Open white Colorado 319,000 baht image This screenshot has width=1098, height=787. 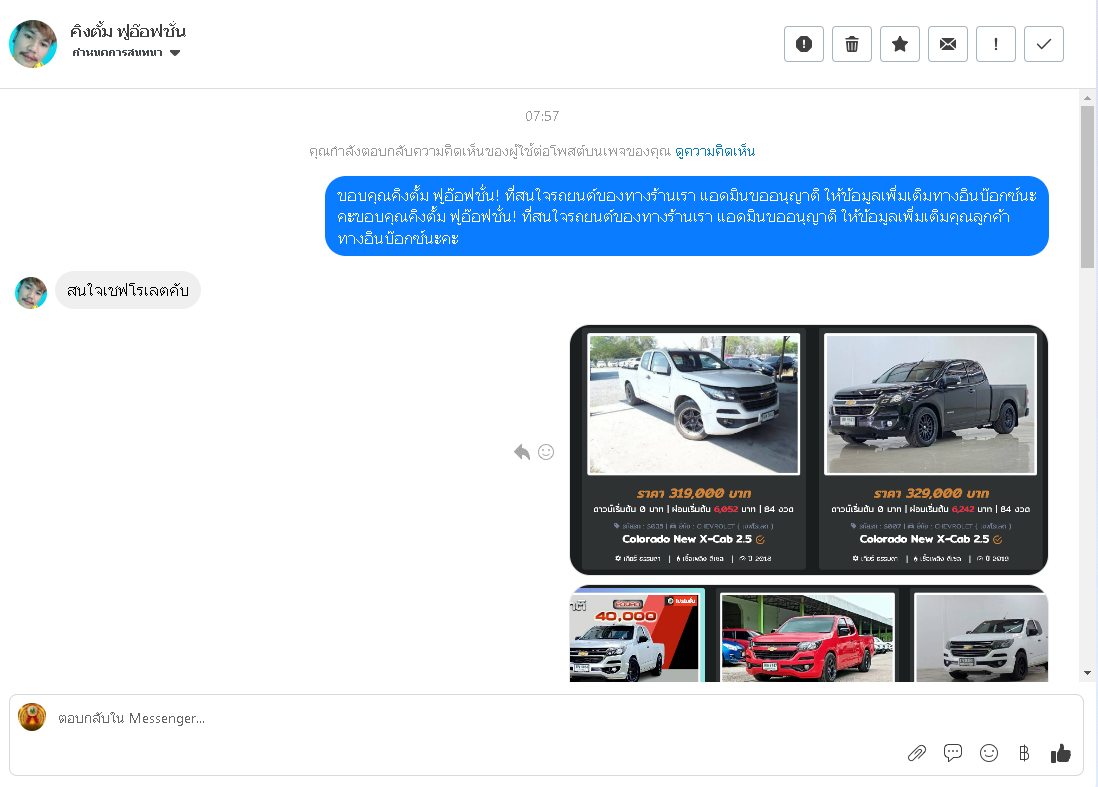point(693,404)
